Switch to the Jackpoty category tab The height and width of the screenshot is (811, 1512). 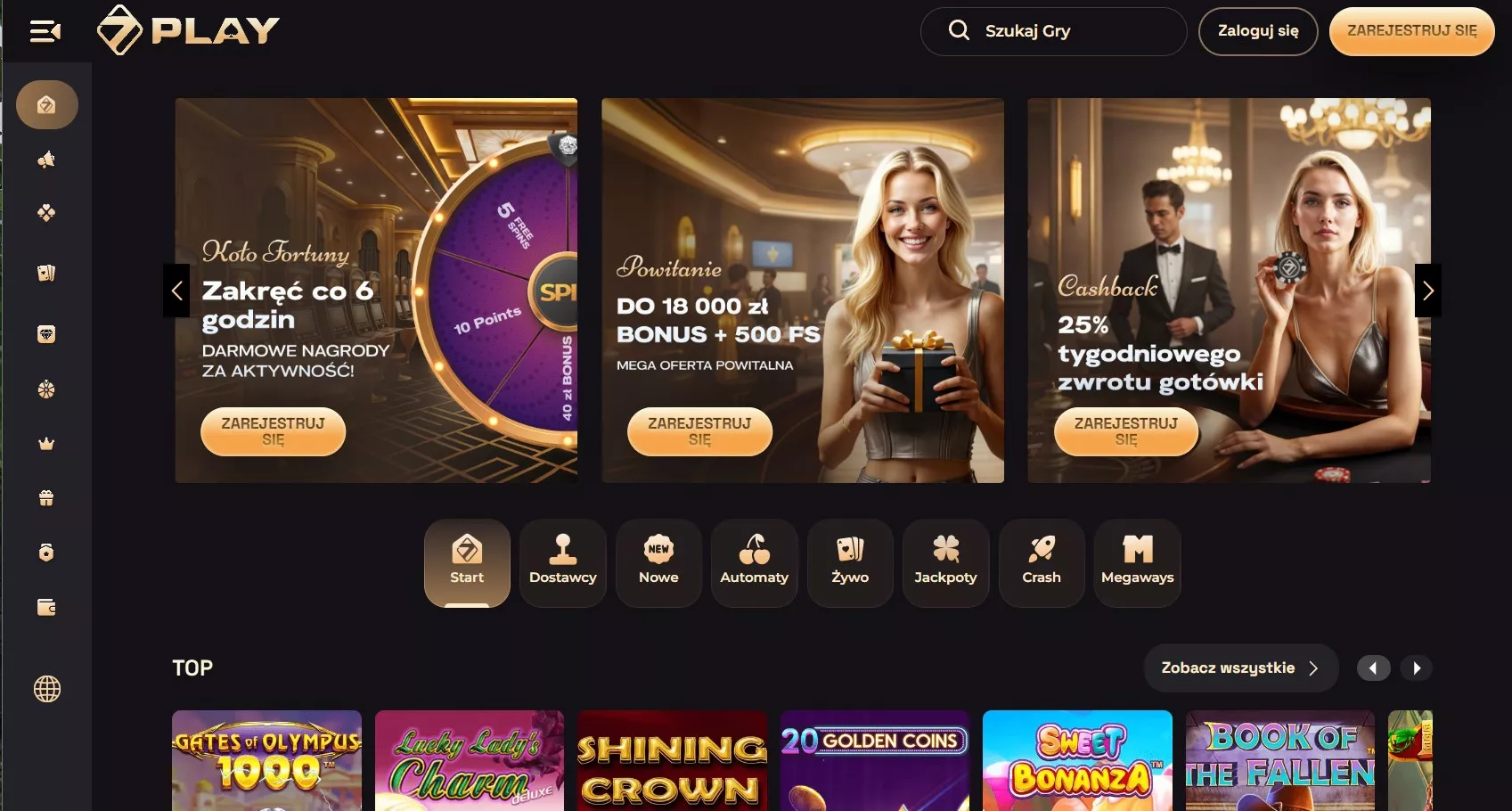point(945,563)
